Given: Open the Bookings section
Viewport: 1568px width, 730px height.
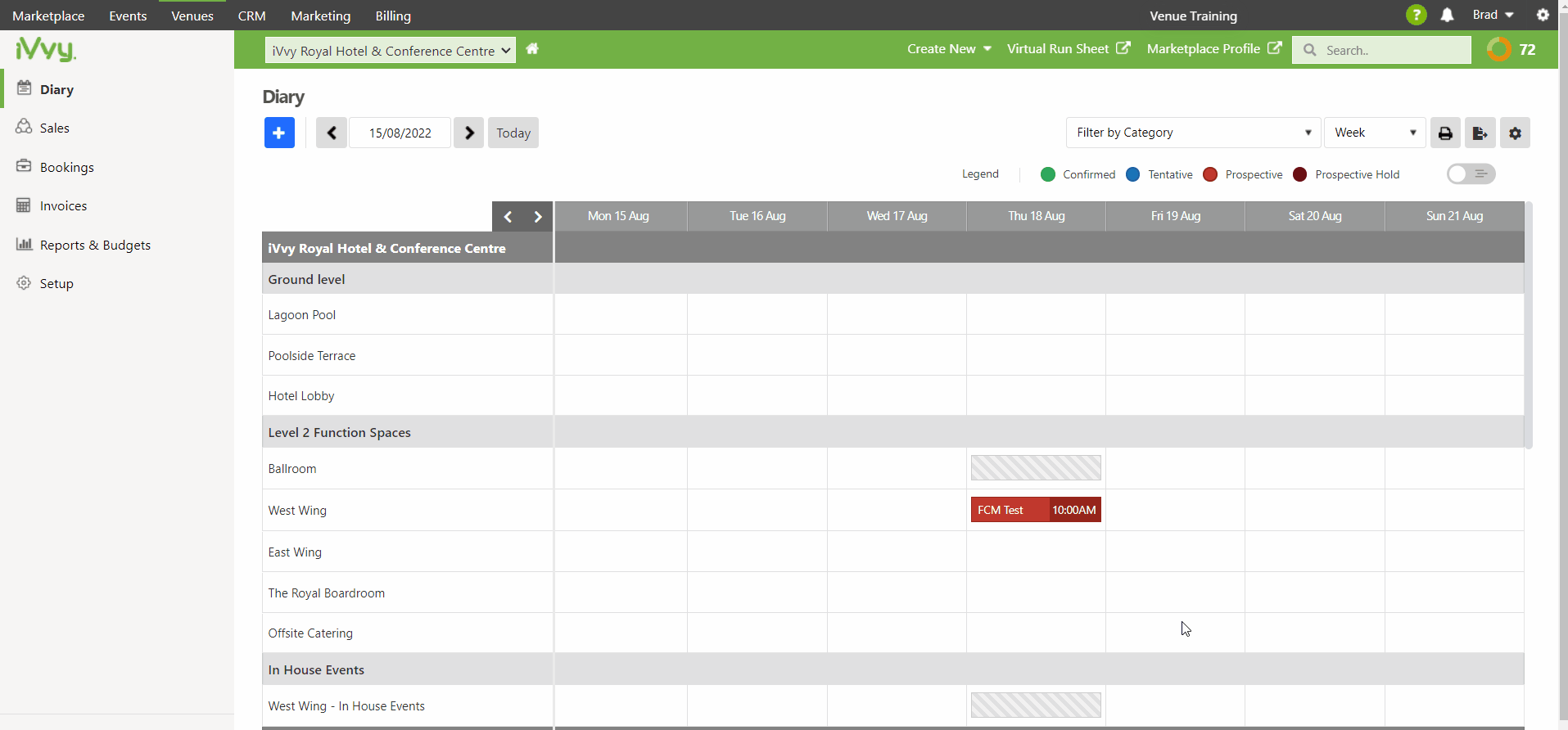Looking at the screenshot, I should 67,167.
